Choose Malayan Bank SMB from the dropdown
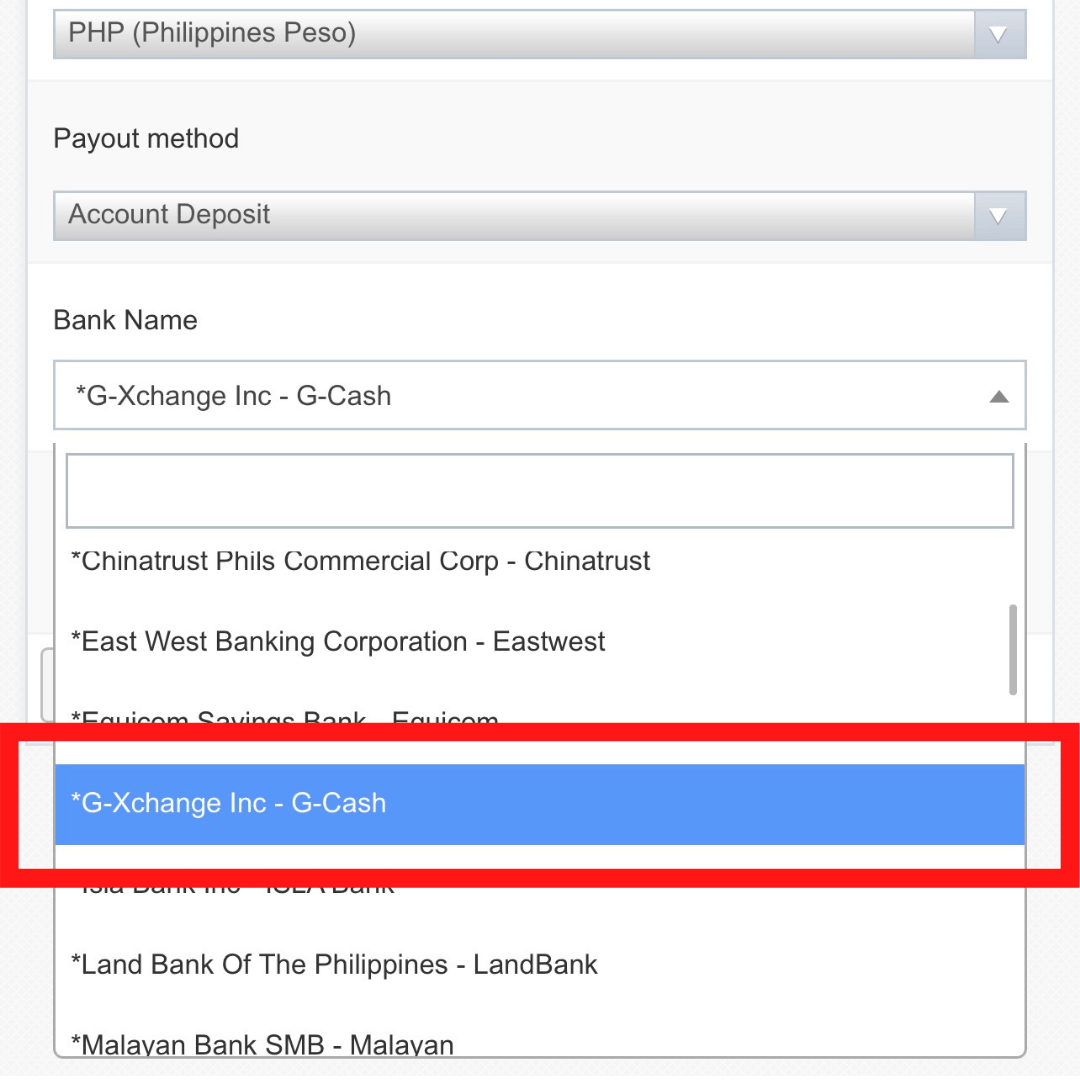Image resolution: width=1080 pixels, height=1080 pixels. 262,1044
